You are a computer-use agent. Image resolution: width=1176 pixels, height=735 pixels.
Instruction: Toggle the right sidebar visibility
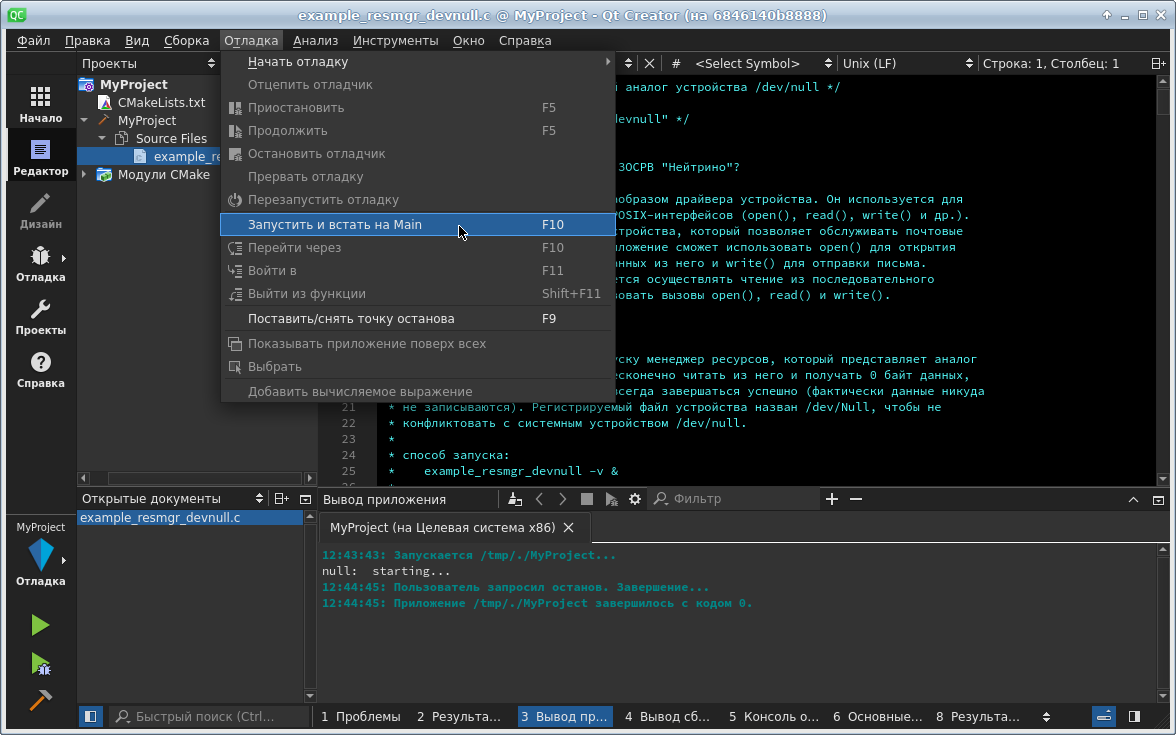pos(1134,716)
